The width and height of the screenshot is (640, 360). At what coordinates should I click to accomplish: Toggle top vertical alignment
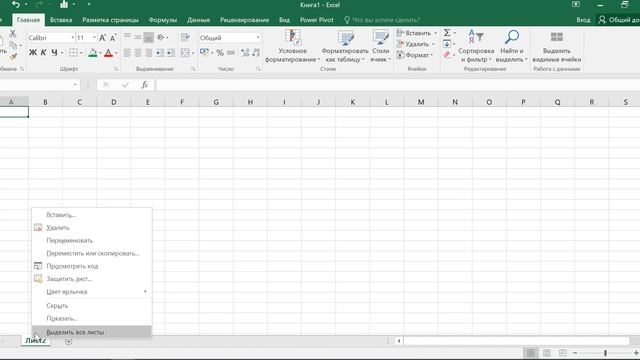(127, 37)
